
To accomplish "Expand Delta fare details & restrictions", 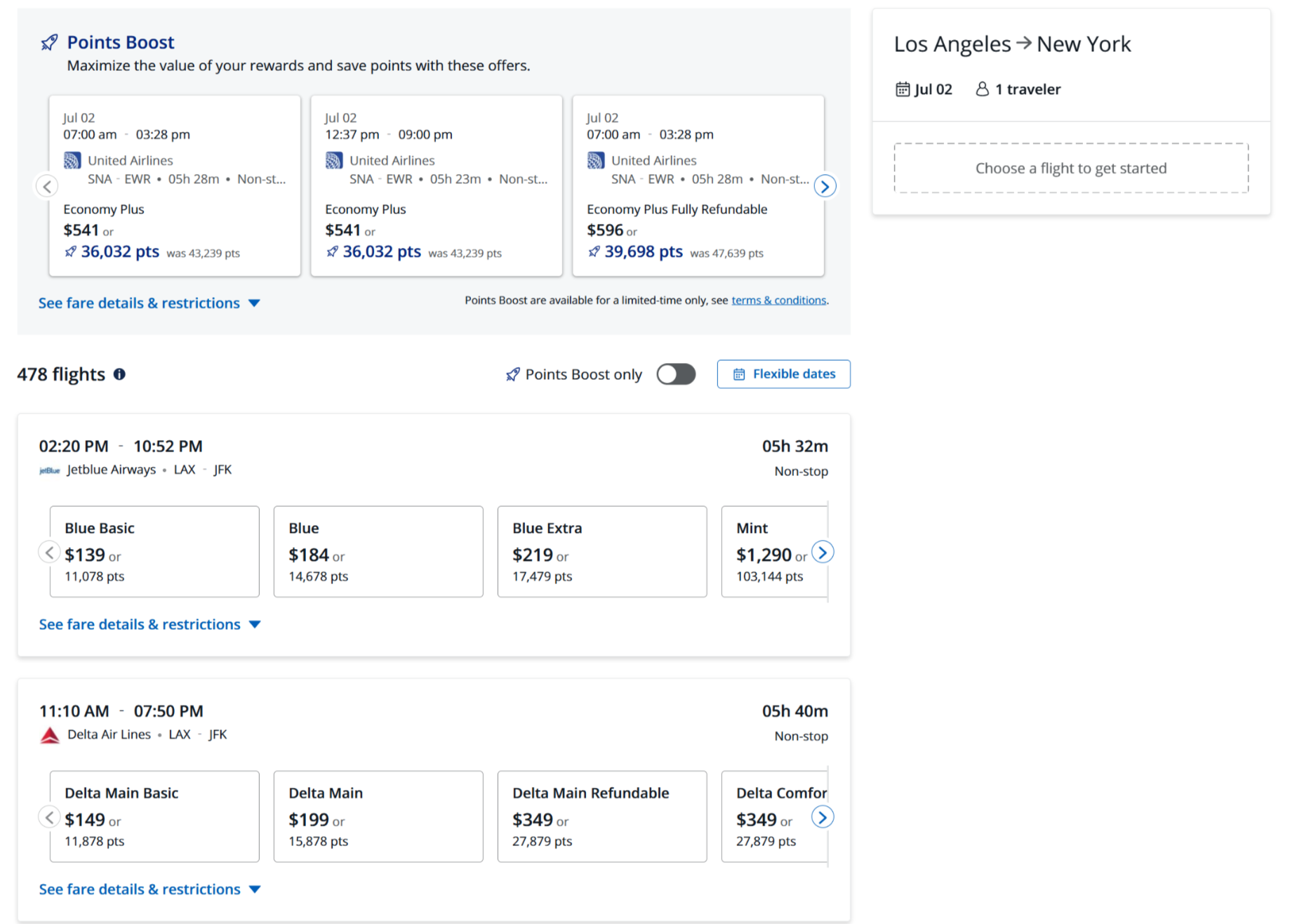I will point(149,889).
